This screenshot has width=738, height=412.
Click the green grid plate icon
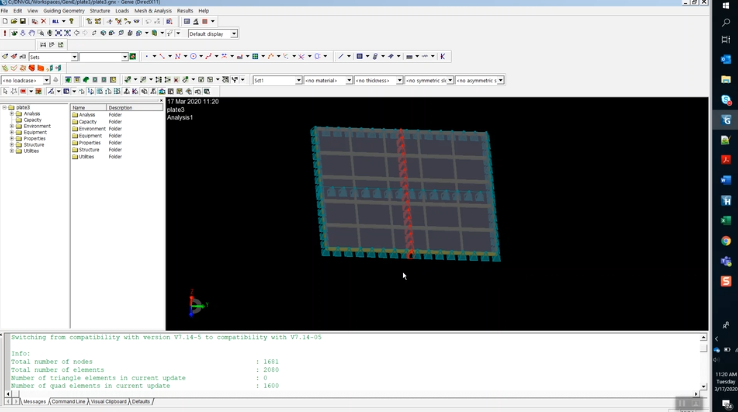tap(255, 57)
